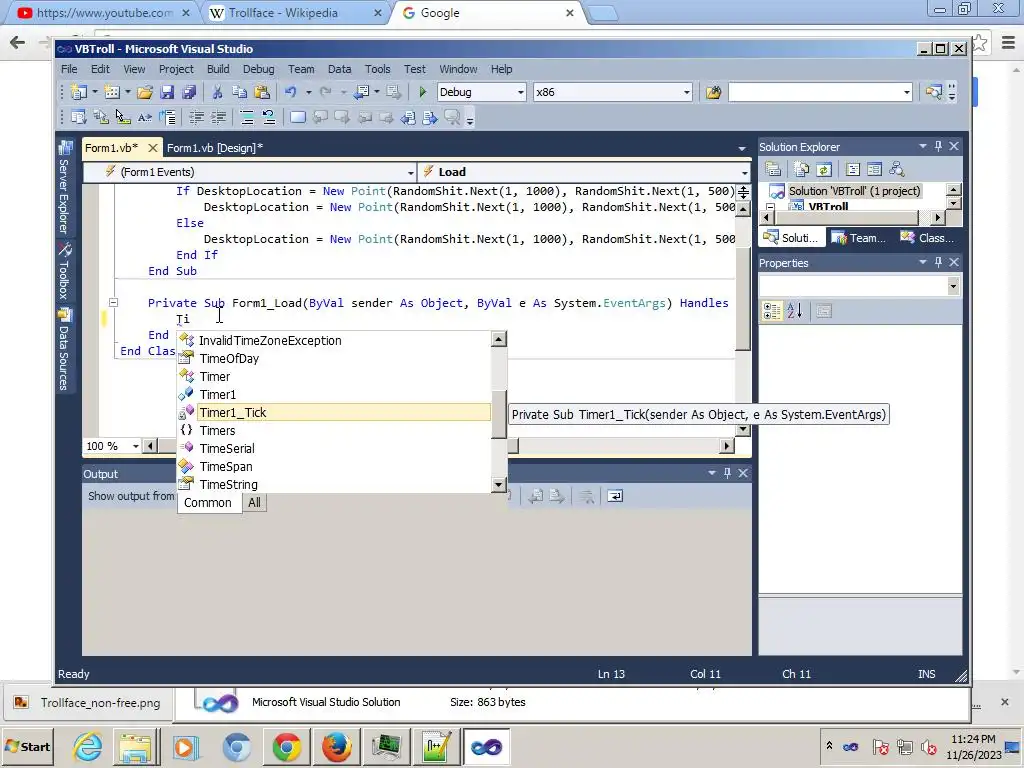Collapse the Form1_Load sub outline
Image resolution: width=1024 pixels, height=768 pixels.
(113, 303)
